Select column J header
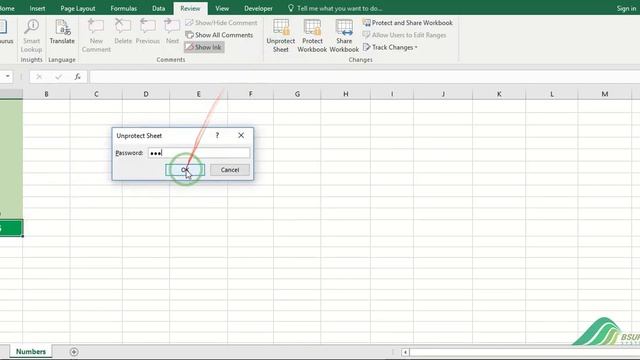Viewport: 640px width, 360px height. click(x=443, y=94)
